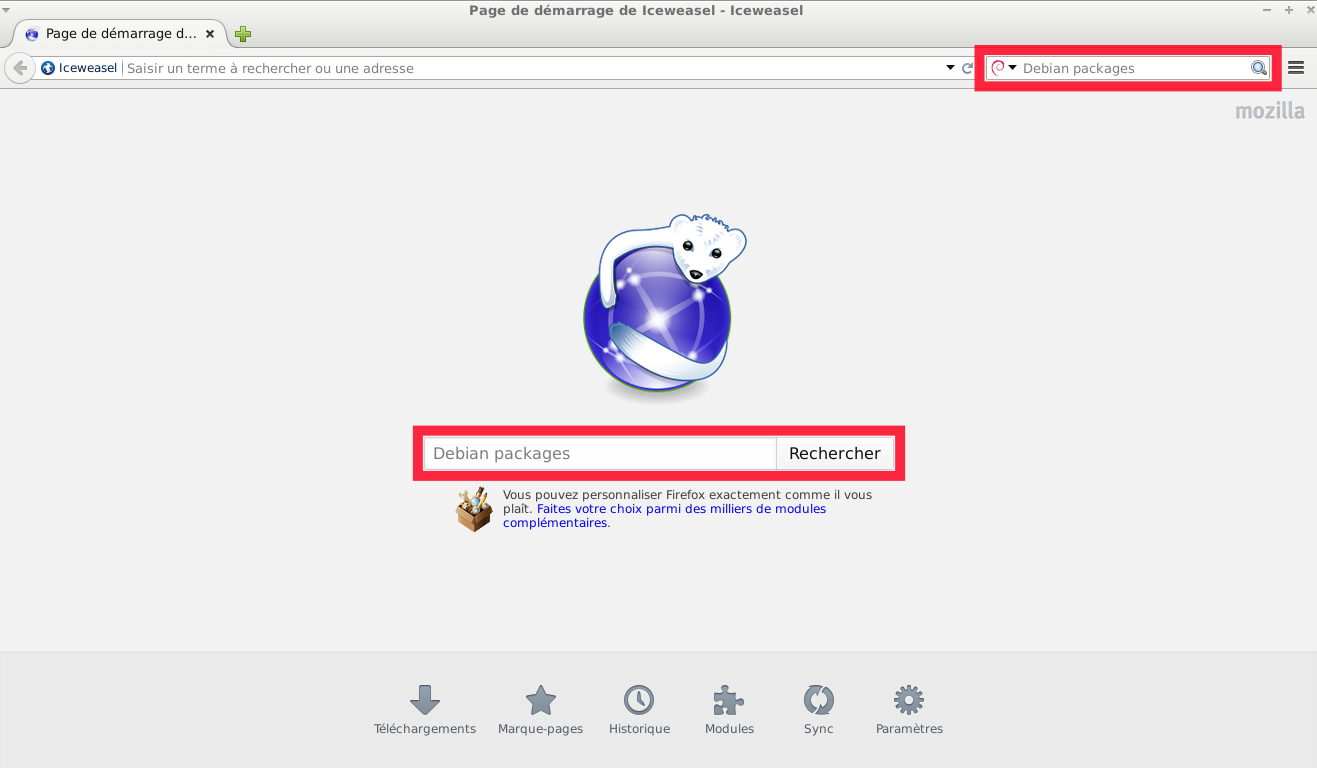1317x768 pixels.
Task: Click the Sync icon
Action: click(x=818, y=700)
